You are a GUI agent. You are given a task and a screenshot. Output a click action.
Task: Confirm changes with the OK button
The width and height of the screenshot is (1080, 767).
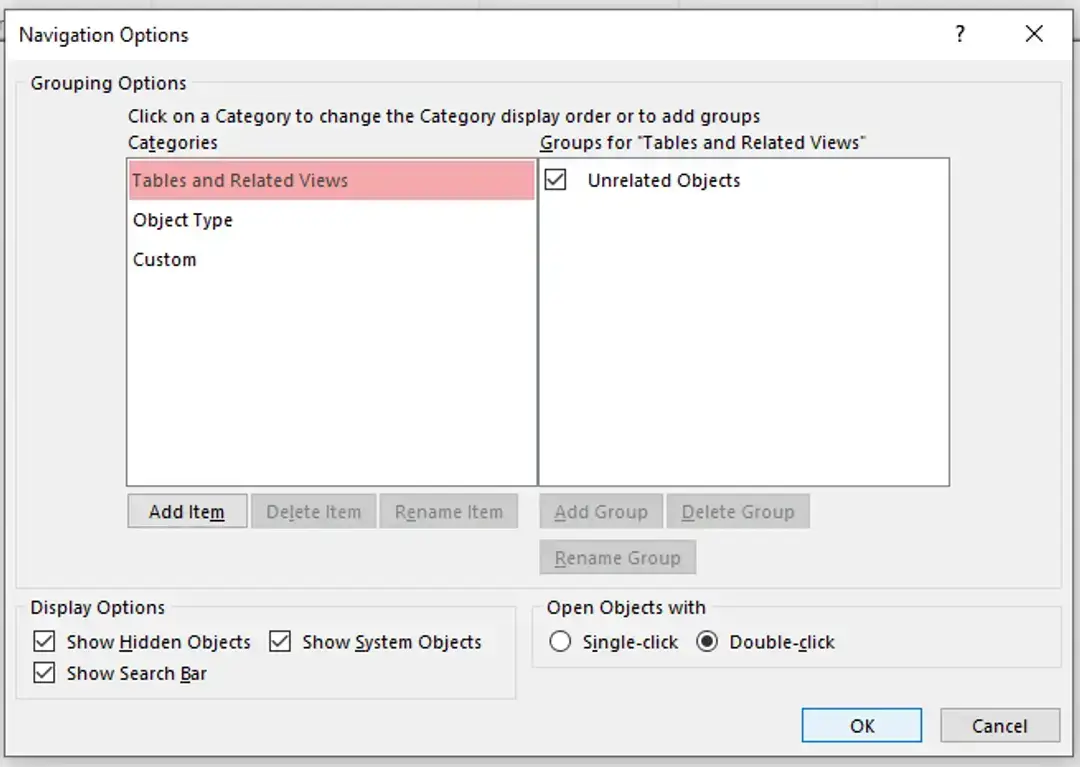[x=861, y=725]
